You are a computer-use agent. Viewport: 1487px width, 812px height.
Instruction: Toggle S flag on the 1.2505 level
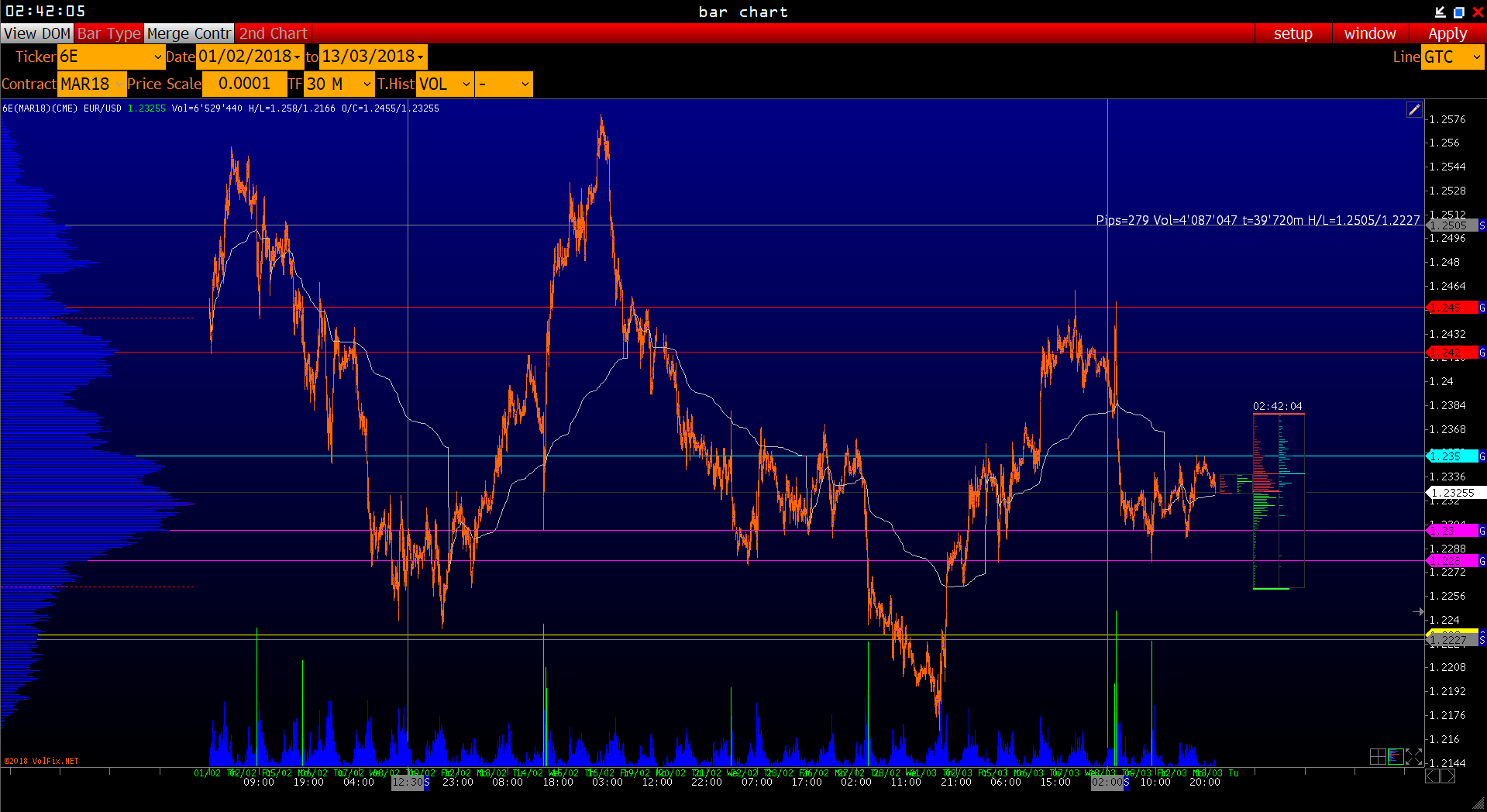tap(1482, 225)
